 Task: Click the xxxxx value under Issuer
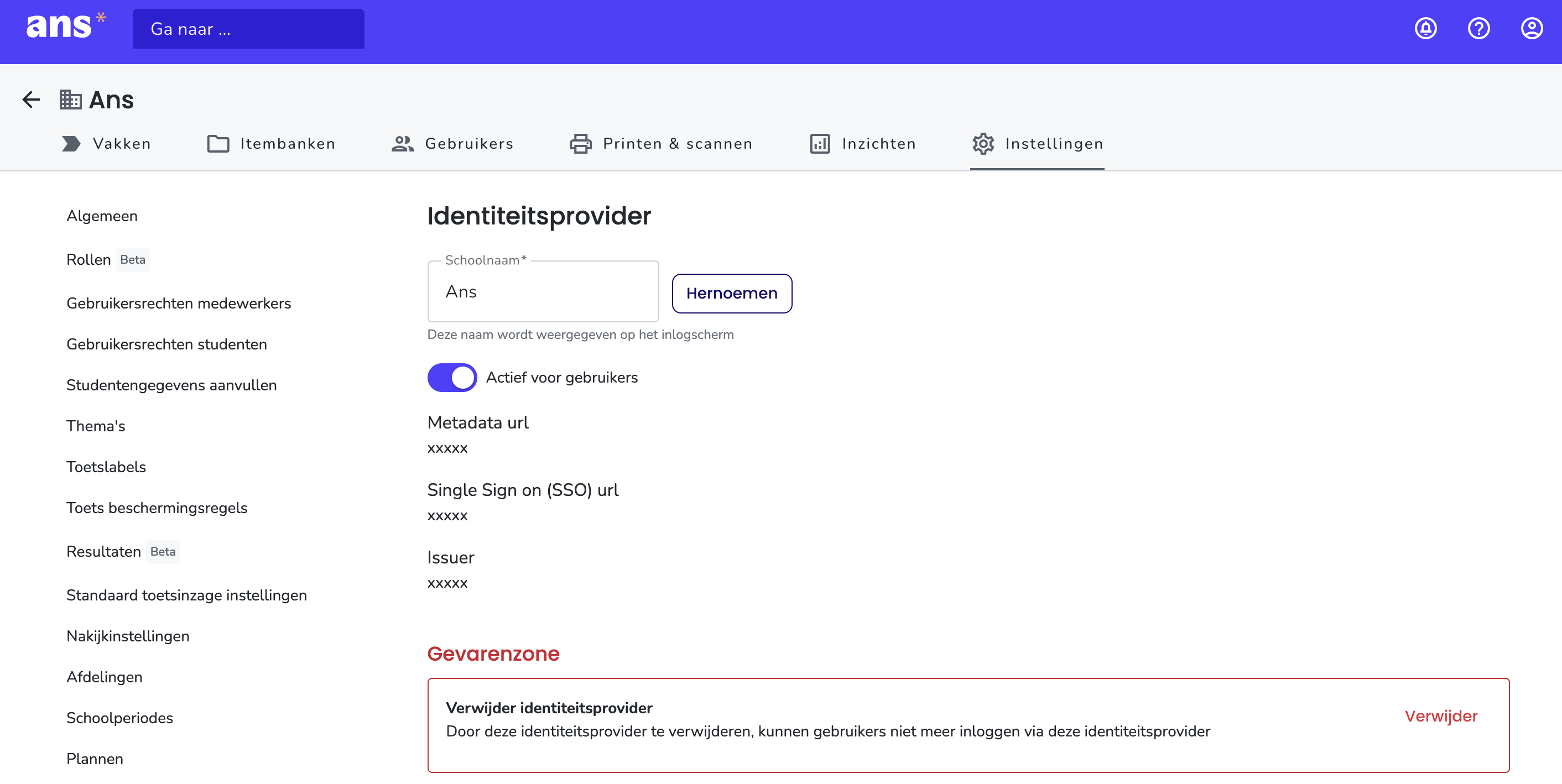tap(447, 583)
